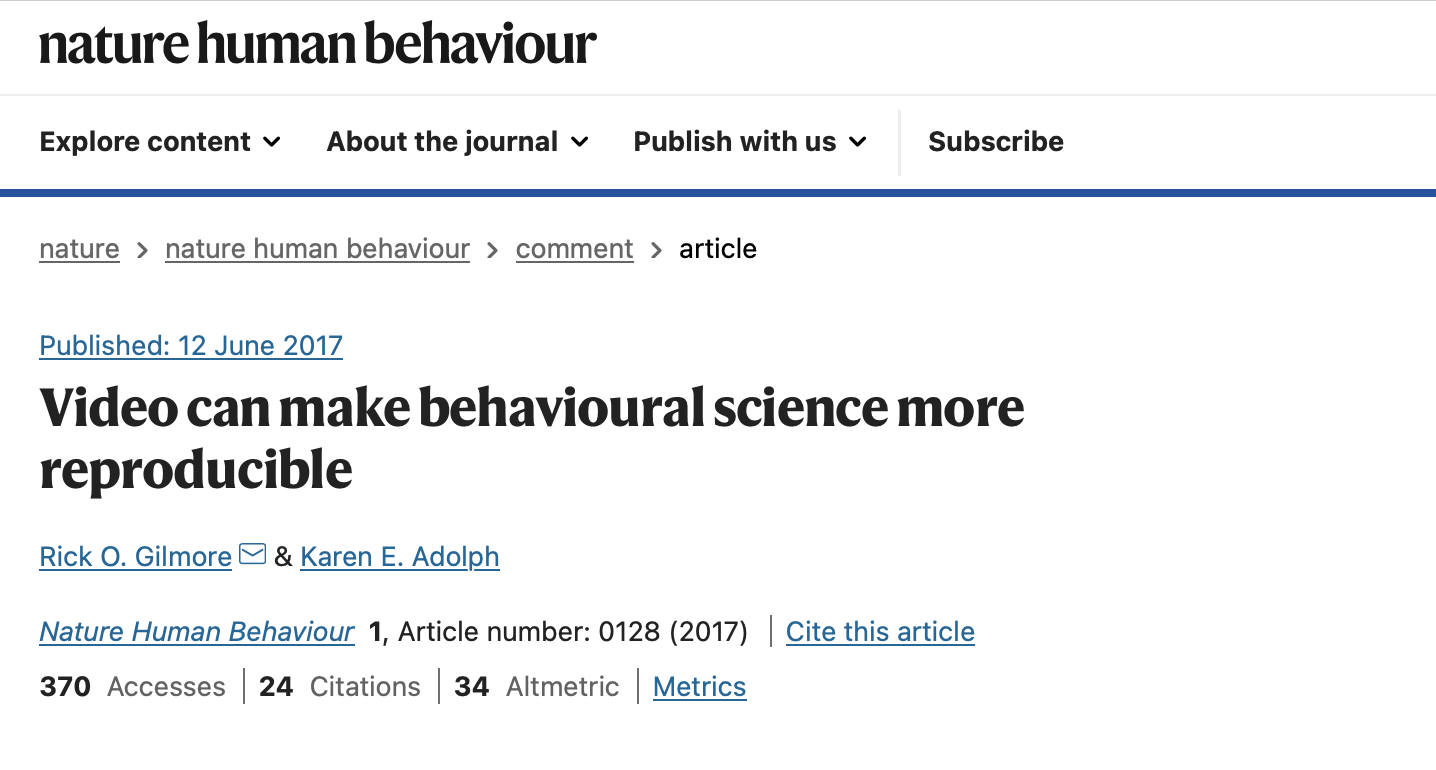Expand the About the journal chevron
This screenshot has width=1436, height=770.
click(580, 142)
